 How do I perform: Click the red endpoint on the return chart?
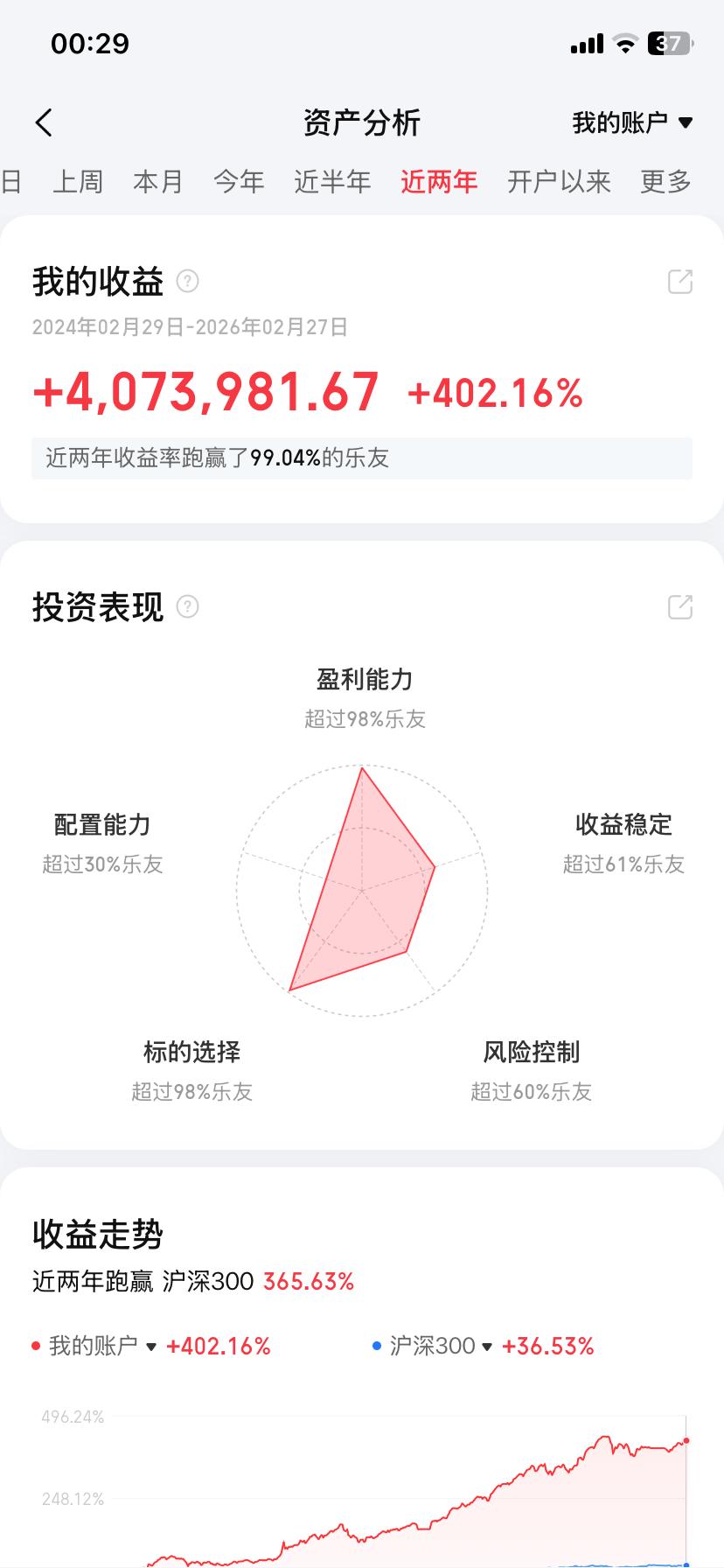[686, 1440]
